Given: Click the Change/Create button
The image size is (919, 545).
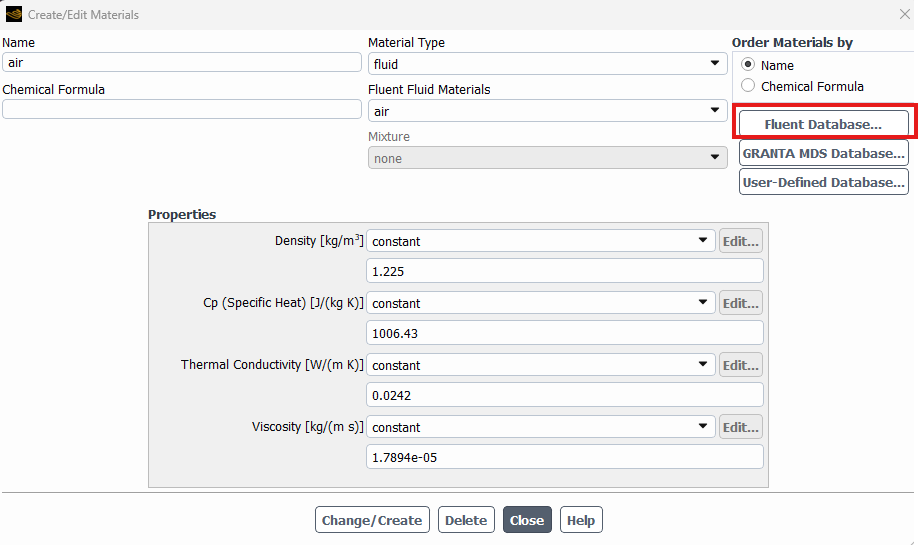Looking at the screenshot, I should click(x=372, y=520).
